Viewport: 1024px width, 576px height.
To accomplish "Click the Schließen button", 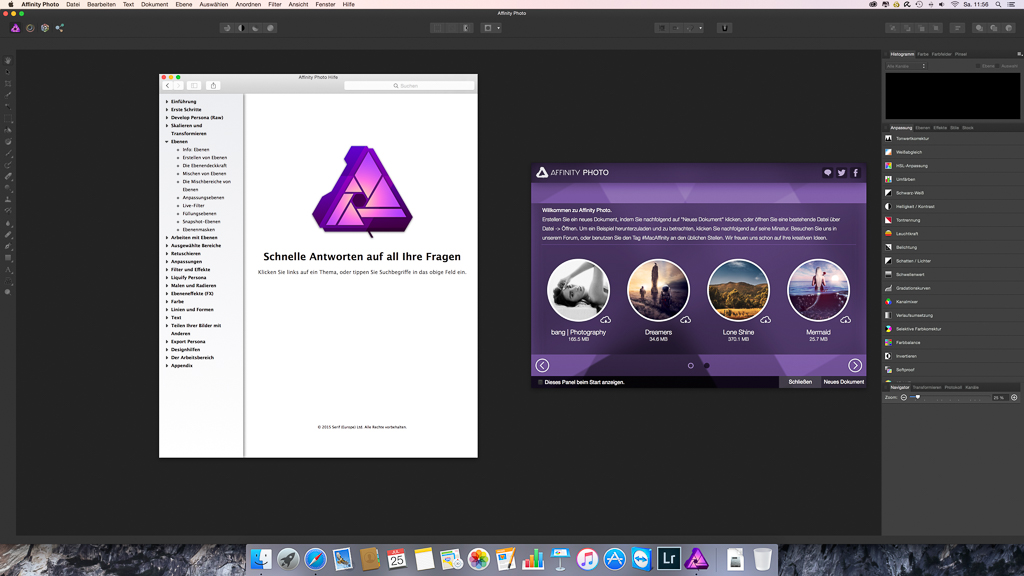I will (800, 382).
